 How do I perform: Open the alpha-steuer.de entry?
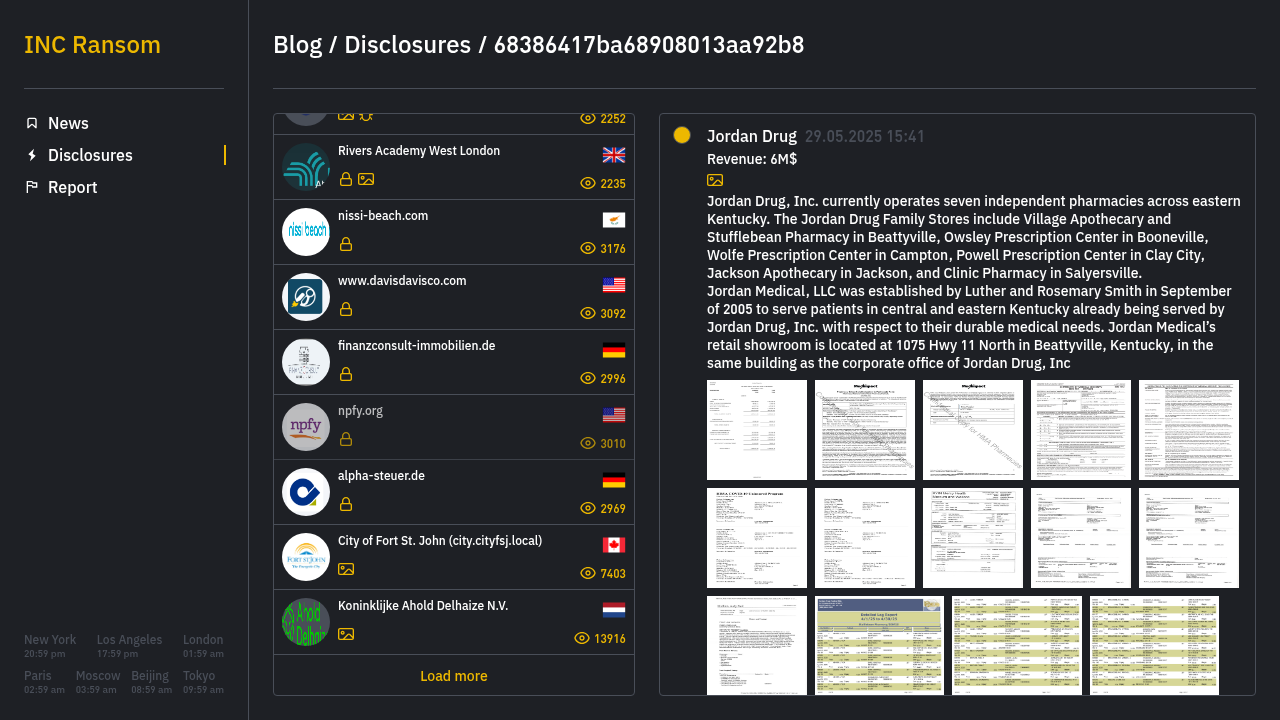click(454, 492)
